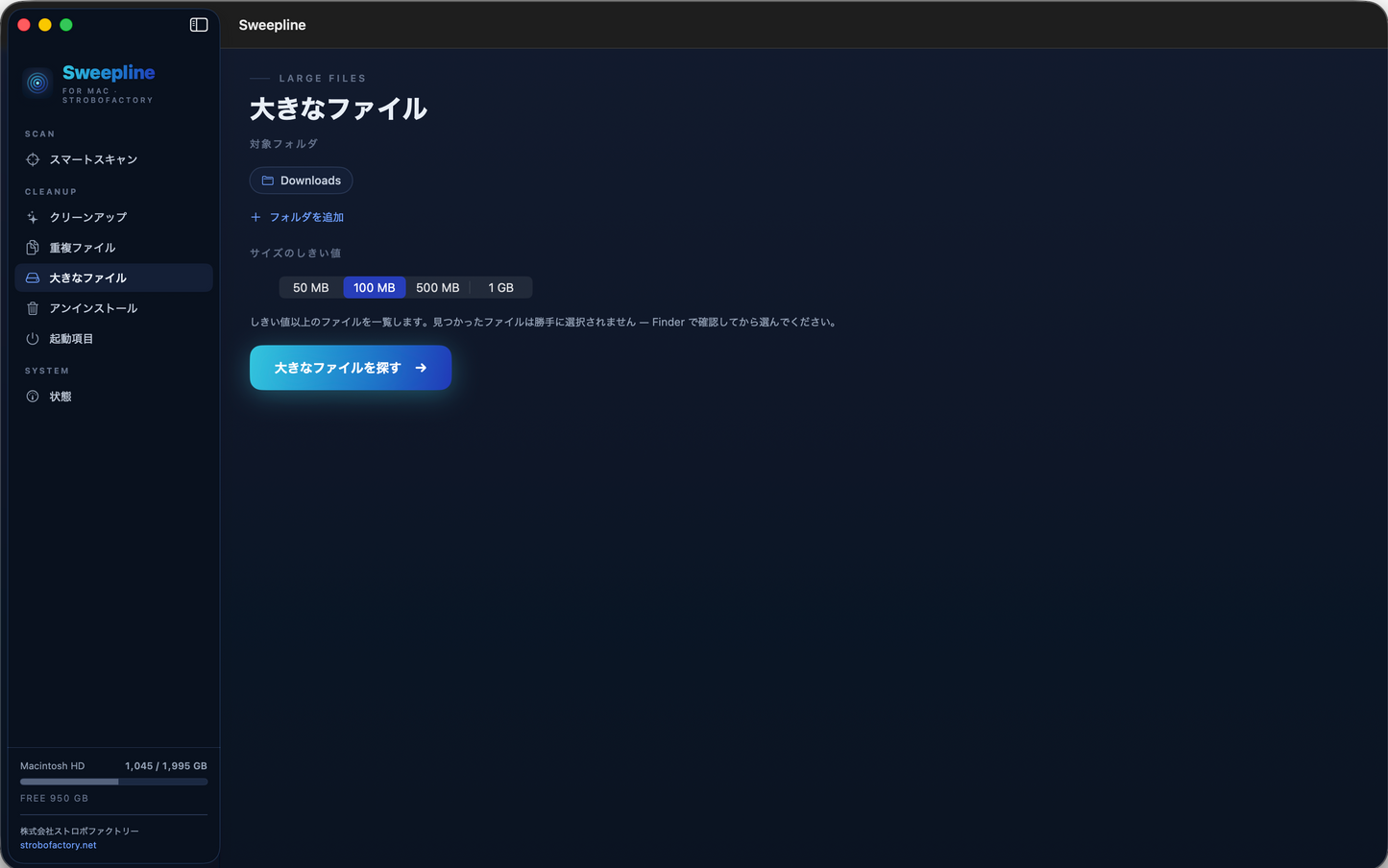
Task: Click the フォルダを追加 link
Action: [x=306, y=217]
